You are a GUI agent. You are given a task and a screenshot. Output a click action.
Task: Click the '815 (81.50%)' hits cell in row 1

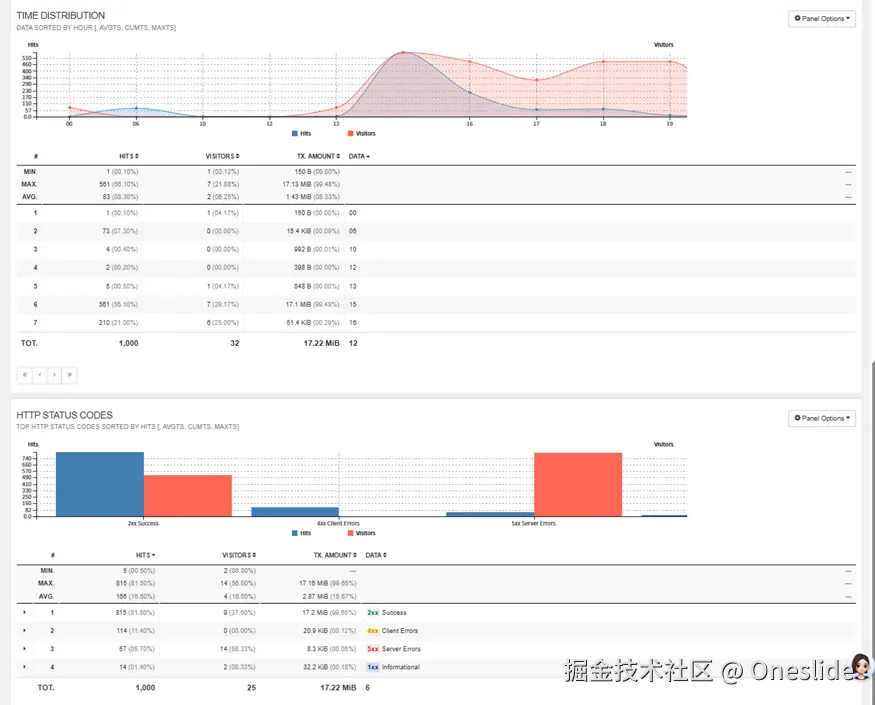(135, 612)
